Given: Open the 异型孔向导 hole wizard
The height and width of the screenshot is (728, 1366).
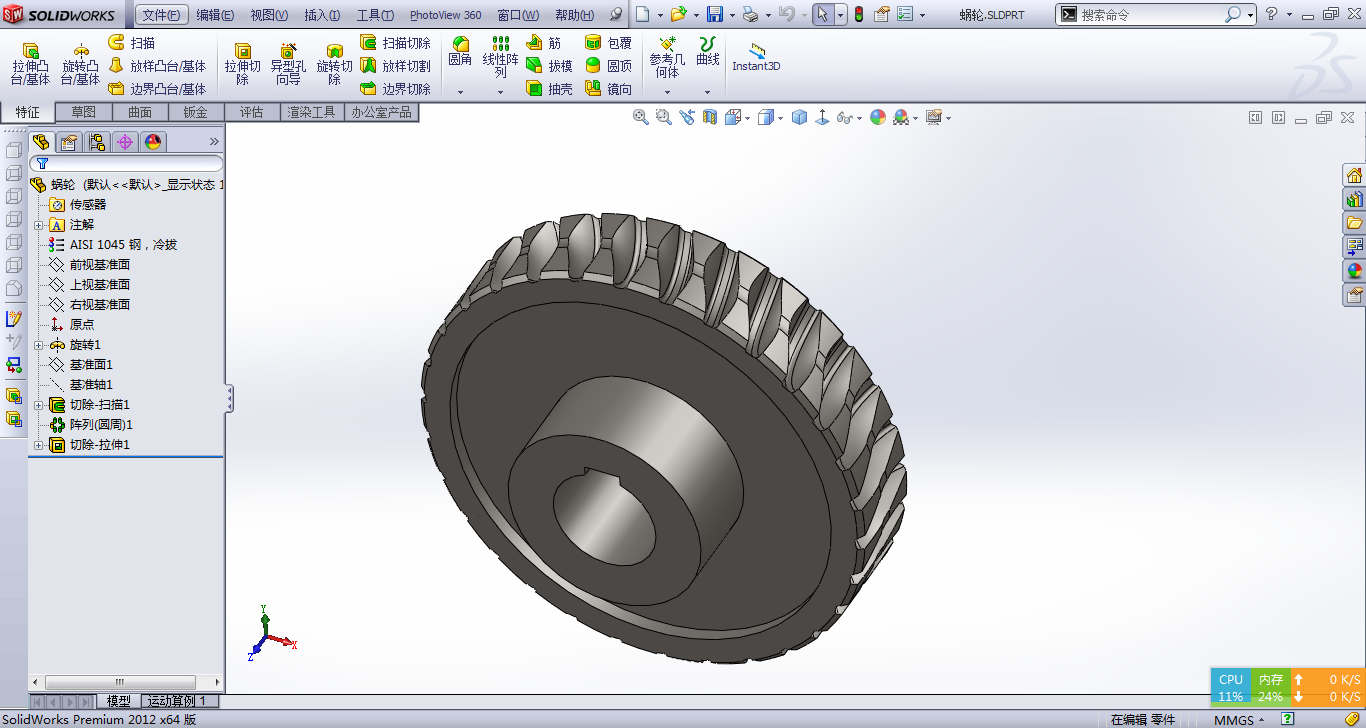Looking at the screenshot, I should 288,64.
